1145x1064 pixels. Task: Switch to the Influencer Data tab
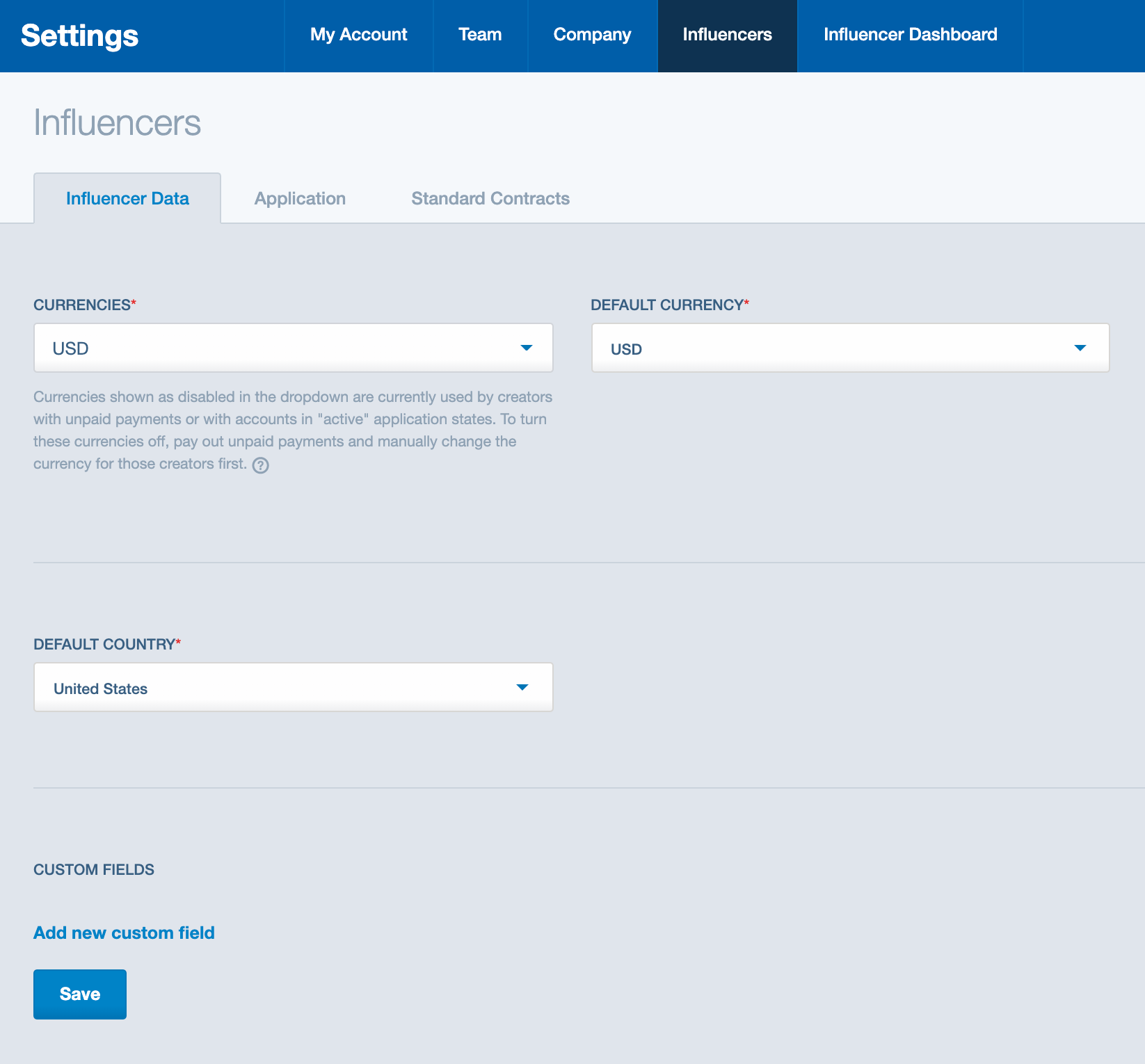(127, 198)
